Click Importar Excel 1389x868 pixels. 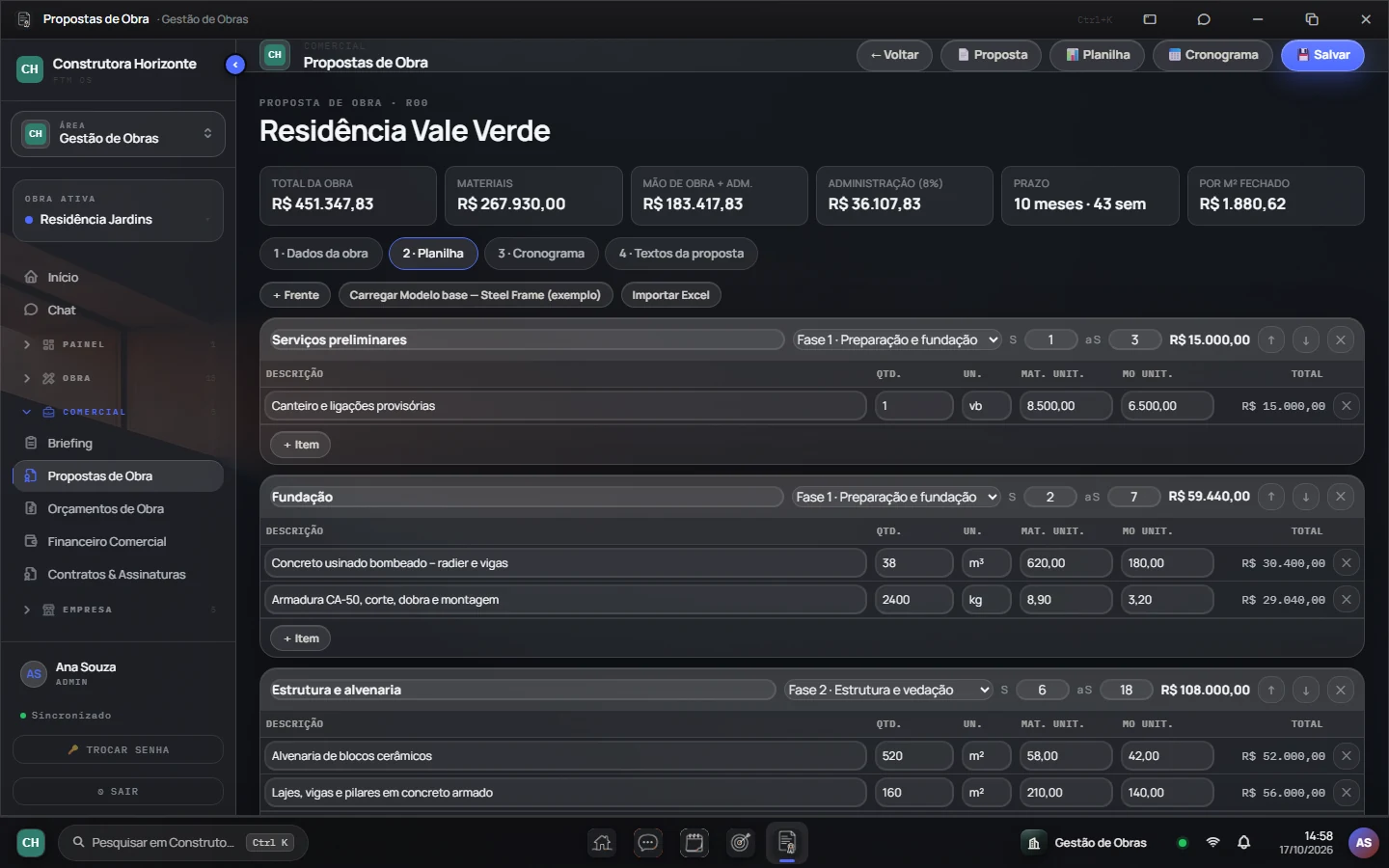670,295
